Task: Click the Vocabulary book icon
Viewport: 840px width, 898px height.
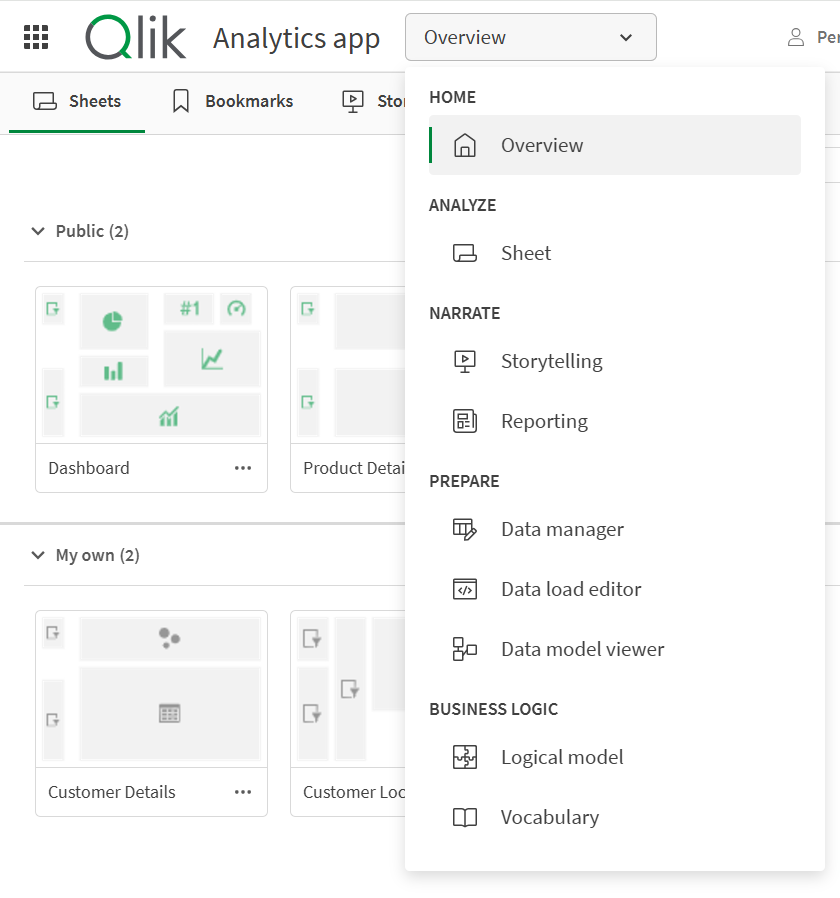Action: tap(464, 817)
